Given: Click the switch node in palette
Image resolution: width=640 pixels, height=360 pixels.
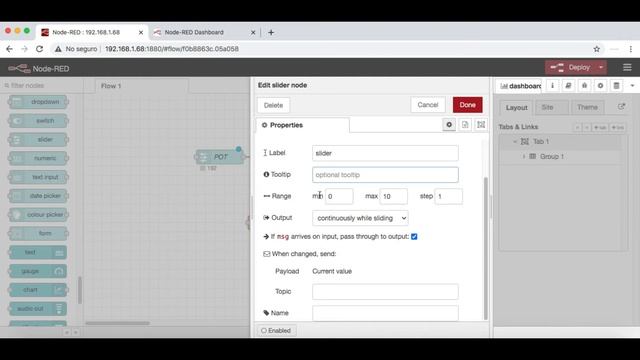Looking at the screenshot, I should click(38, 121).
